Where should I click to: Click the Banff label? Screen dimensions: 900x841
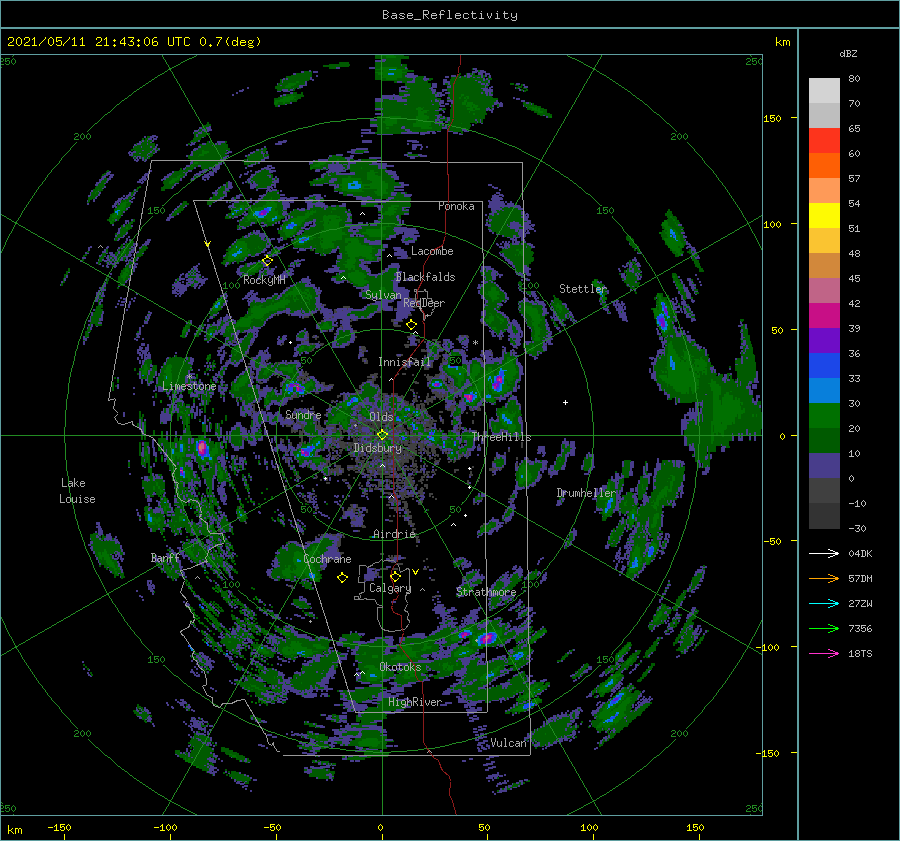click(x=165, y=557)
